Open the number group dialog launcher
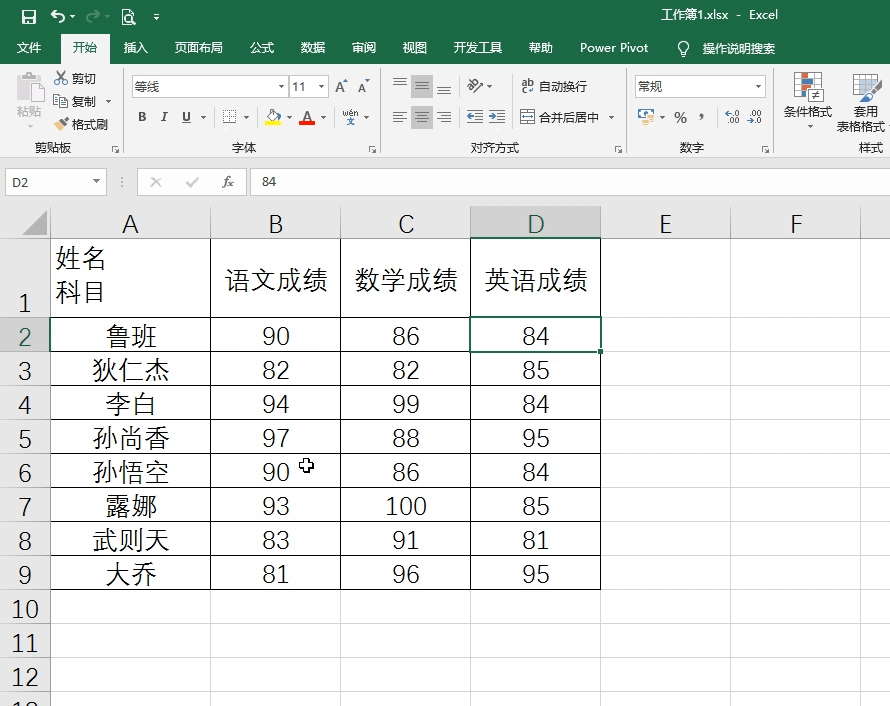This screenshot has width=890, height=706. pyautogui.click(x=765, y=149)
